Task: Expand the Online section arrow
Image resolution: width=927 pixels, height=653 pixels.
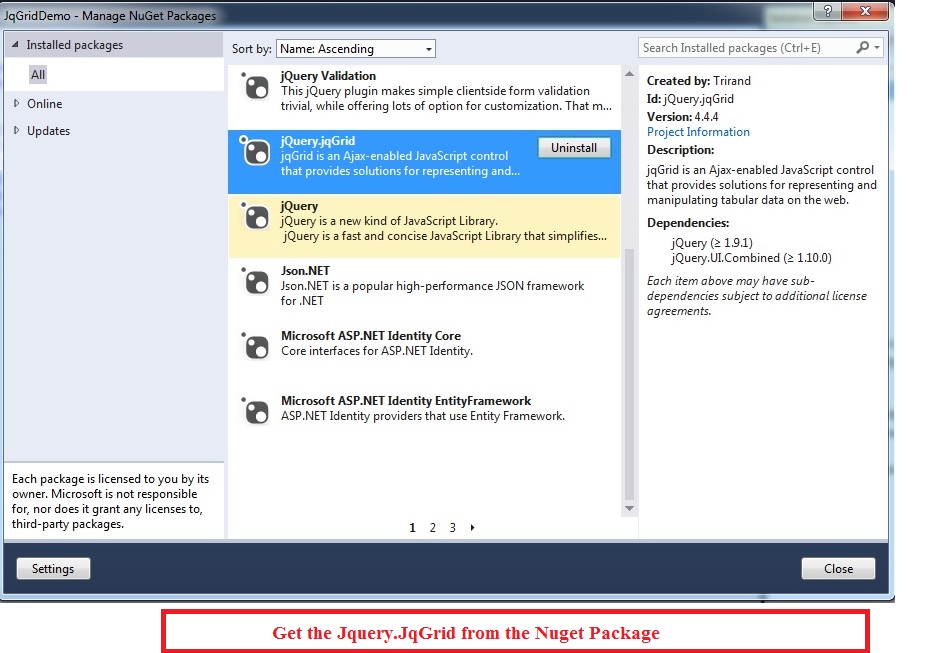Action: [17, 103]
